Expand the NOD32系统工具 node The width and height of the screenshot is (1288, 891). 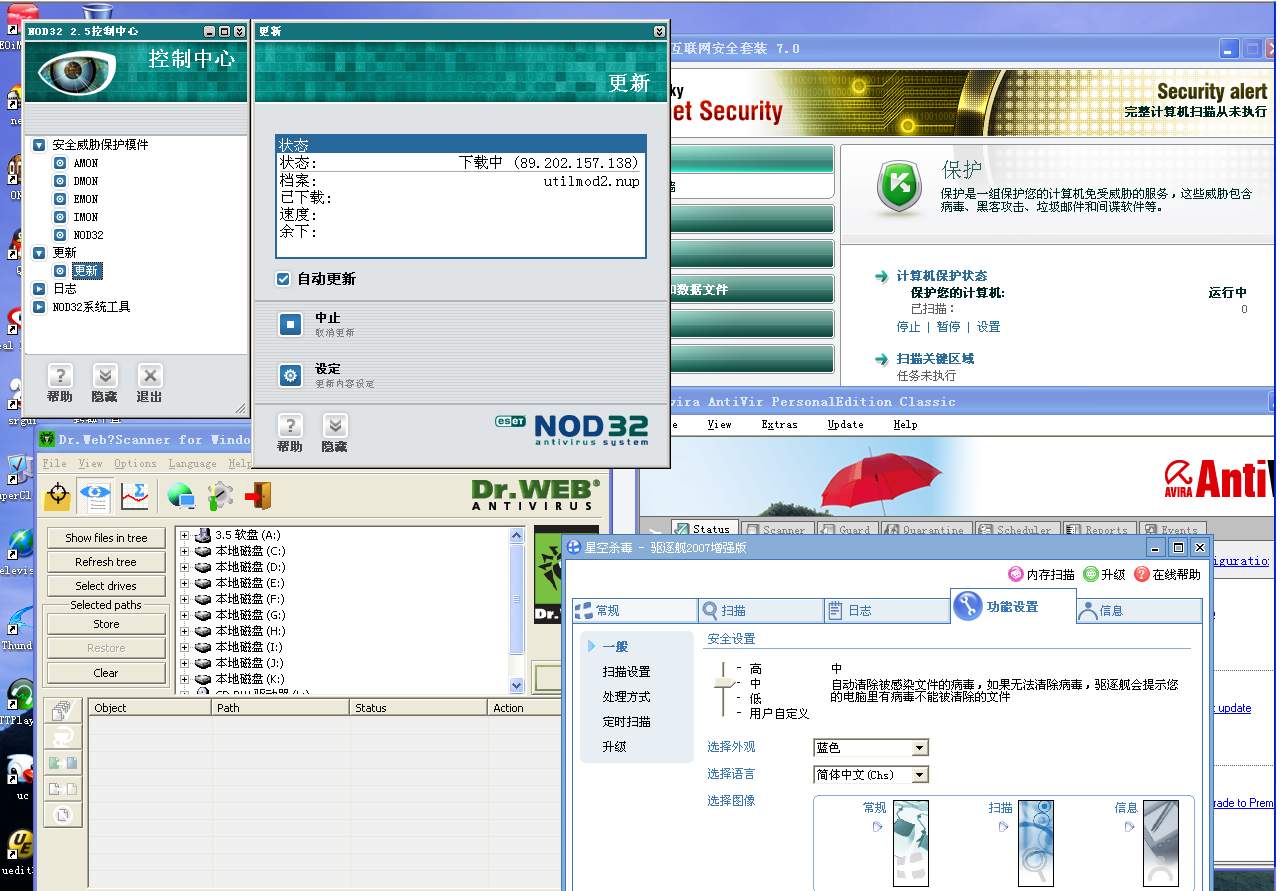[x=39, y=307]
